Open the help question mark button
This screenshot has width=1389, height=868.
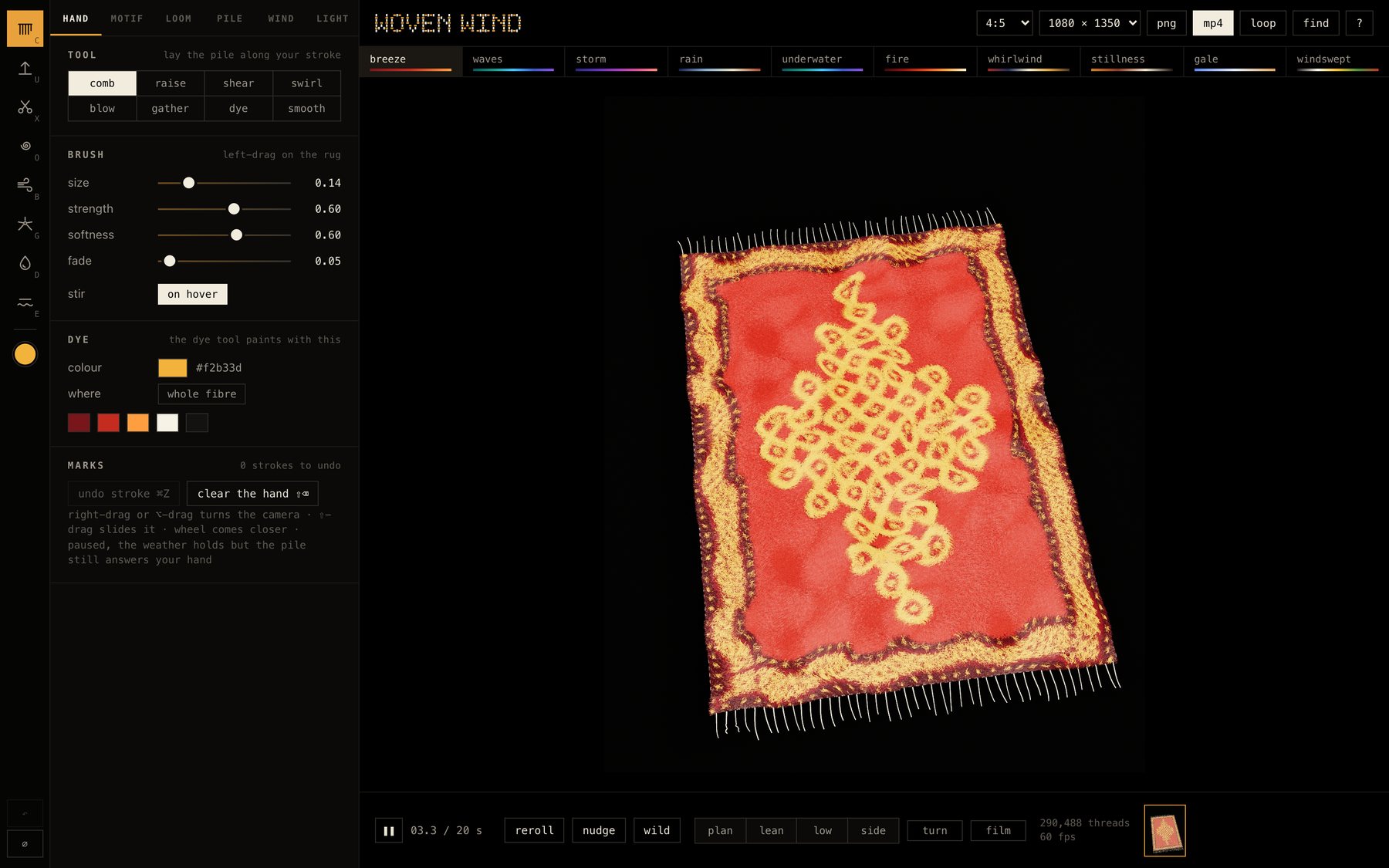1360,23
